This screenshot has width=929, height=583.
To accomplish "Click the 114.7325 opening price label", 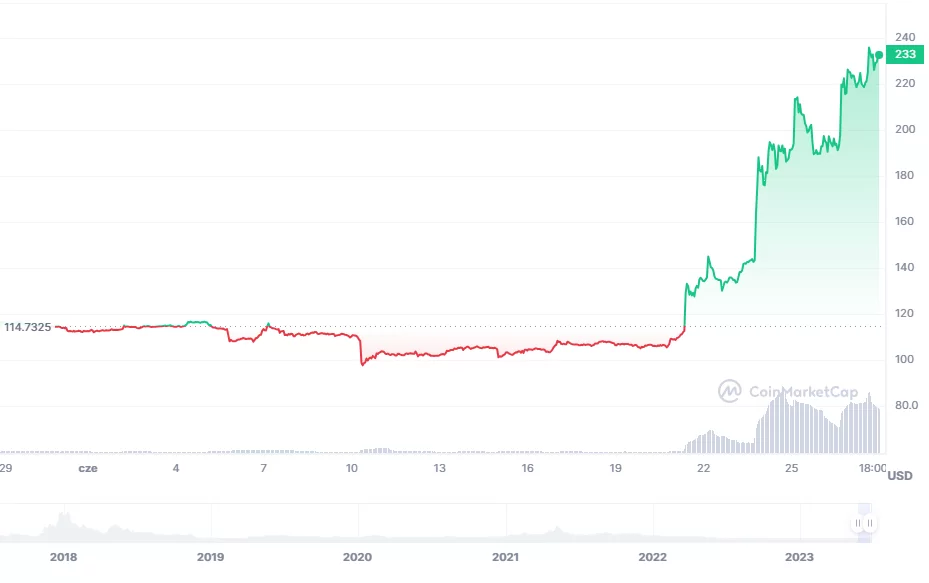I will [28, 327].
